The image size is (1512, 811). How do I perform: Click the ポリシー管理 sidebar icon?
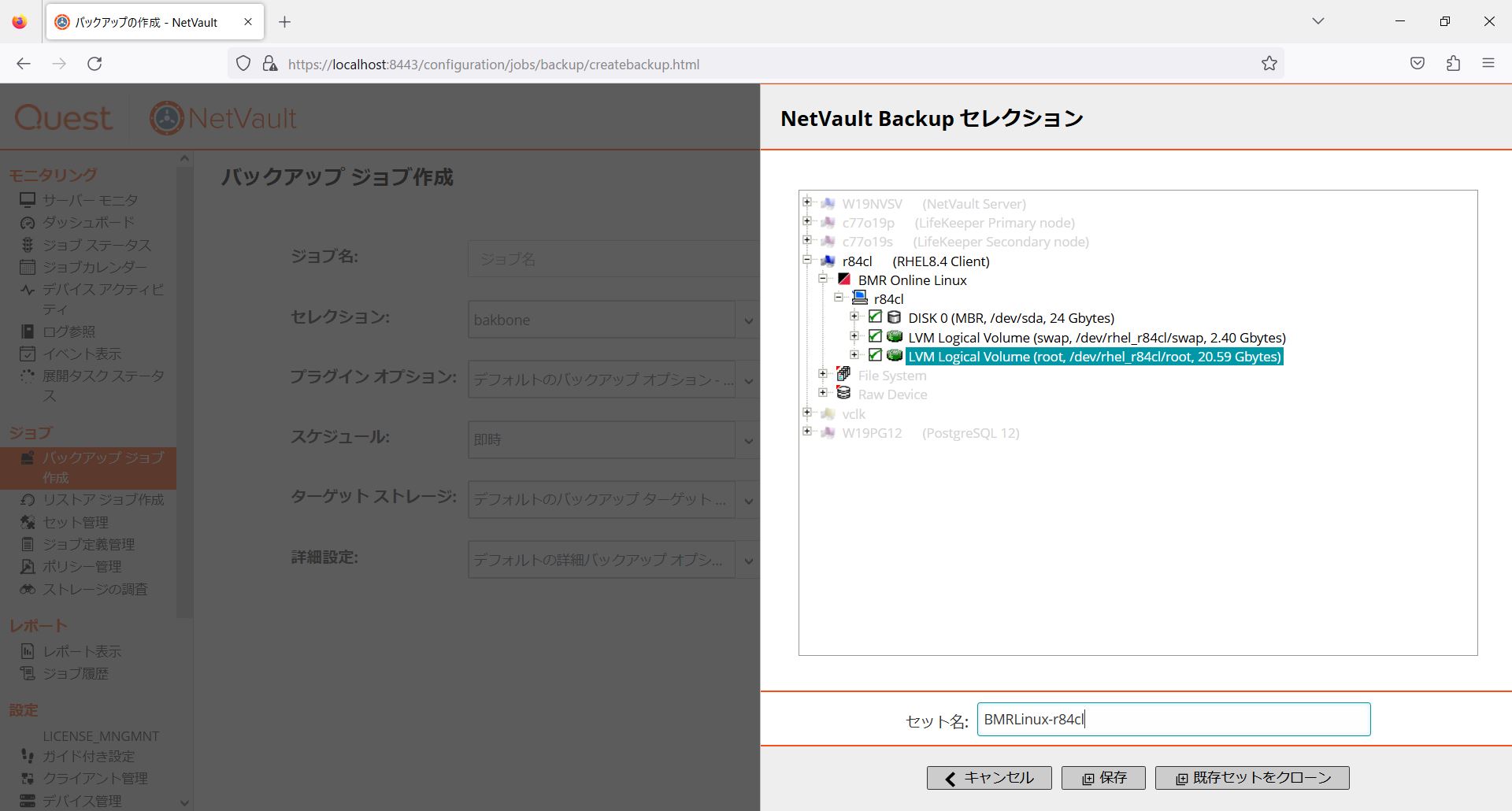tap(28, 566)
